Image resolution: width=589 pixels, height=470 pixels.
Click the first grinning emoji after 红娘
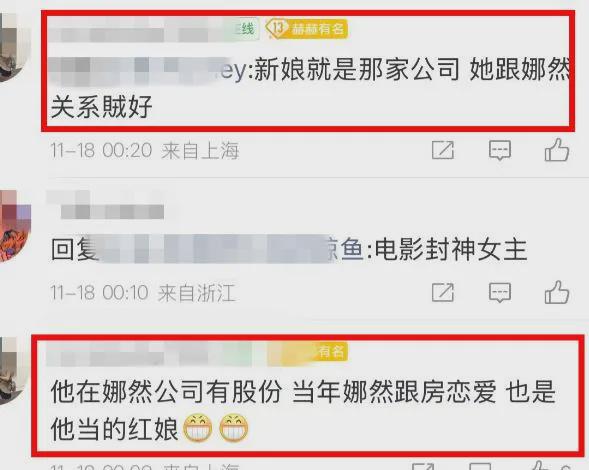tap(198, 428)
